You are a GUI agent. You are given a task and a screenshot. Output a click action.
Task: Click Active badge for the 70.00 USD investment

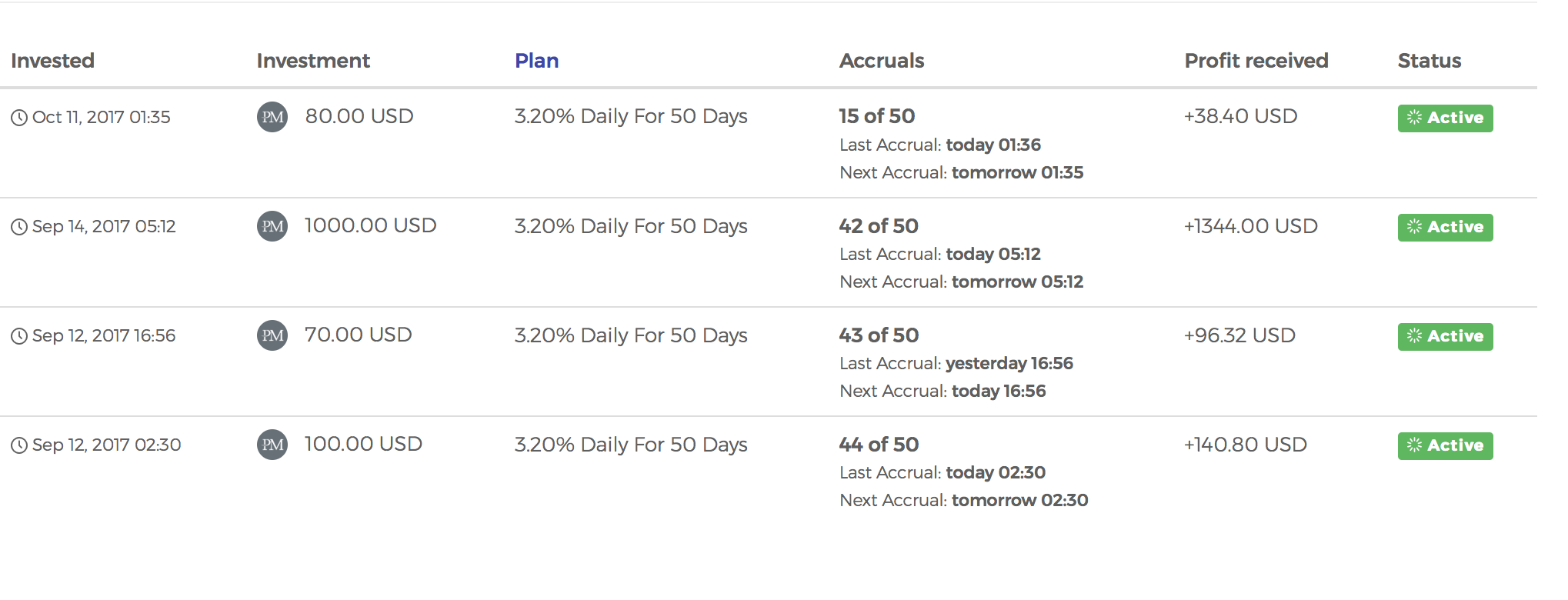[x=1445, y=337]
